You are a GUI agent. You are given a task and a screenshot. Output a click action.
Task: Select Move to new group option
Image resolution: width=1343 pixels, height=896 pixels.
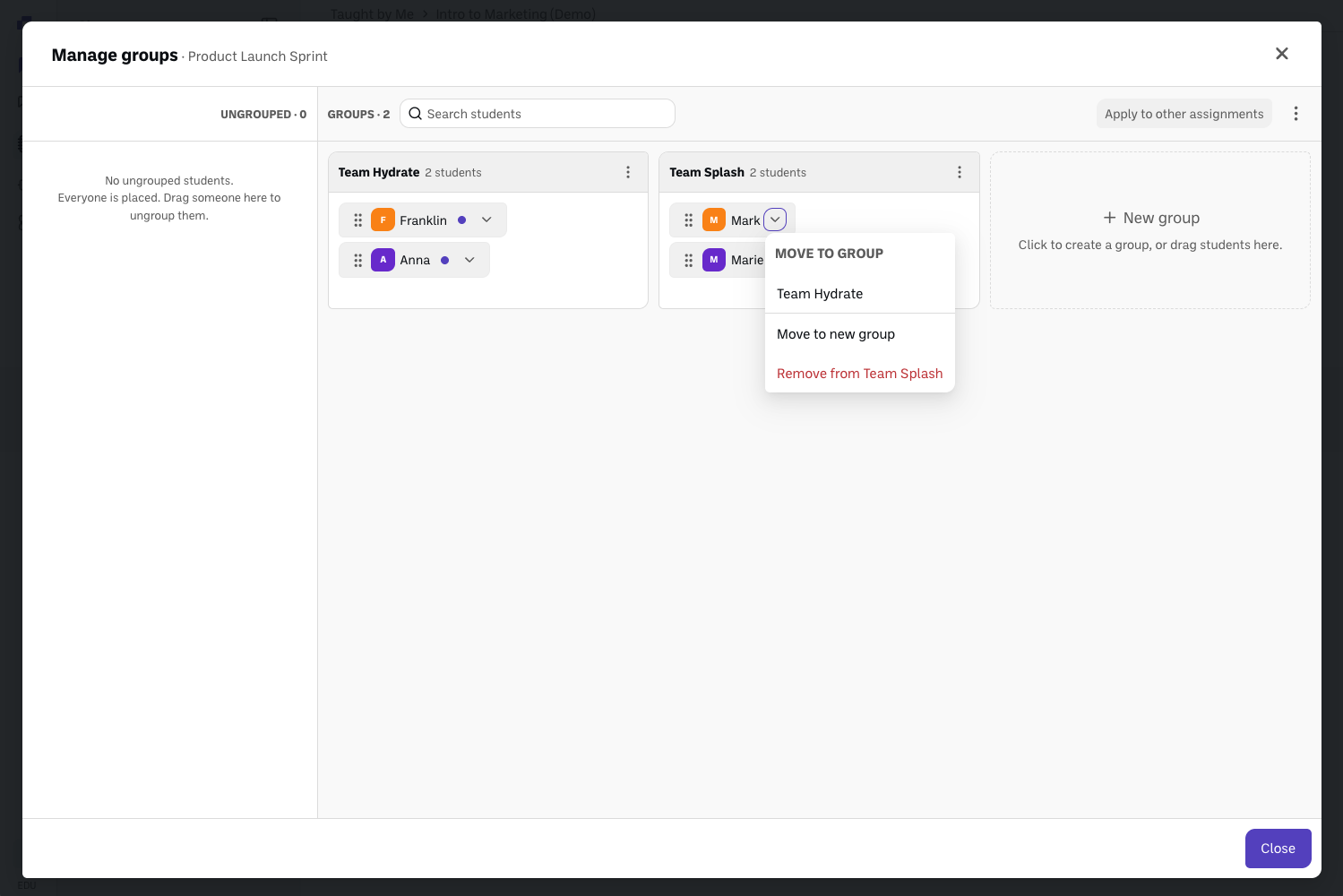(859, 334)
